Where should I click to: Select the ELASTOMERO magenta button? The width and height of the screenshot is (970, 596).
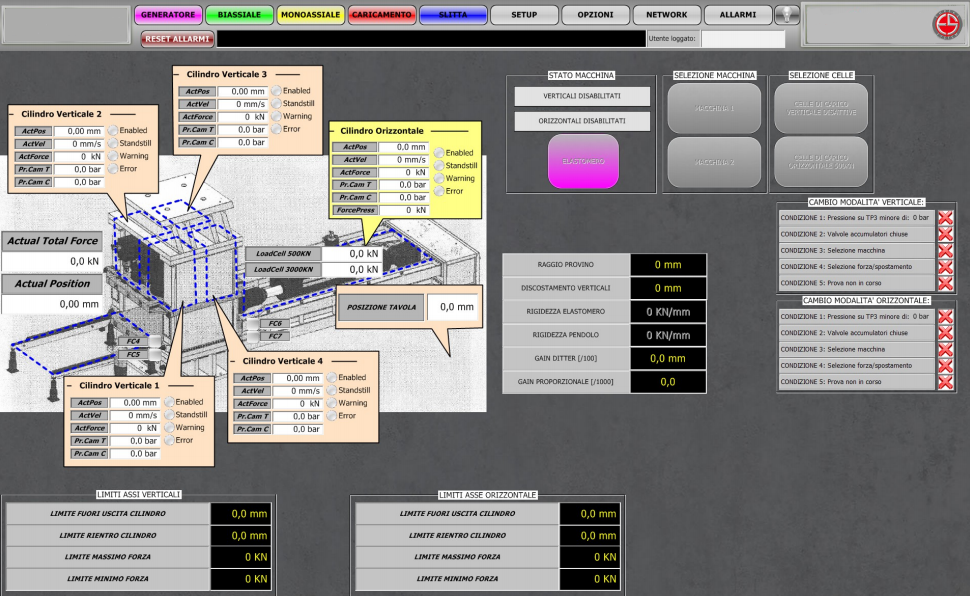(583, 161)
